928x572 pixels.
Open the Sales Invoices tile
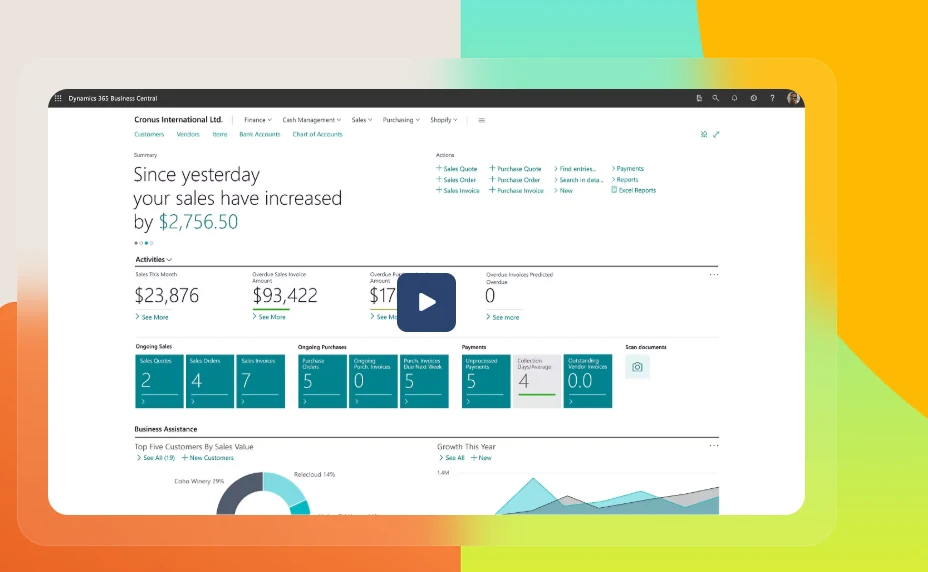(260, 381)
